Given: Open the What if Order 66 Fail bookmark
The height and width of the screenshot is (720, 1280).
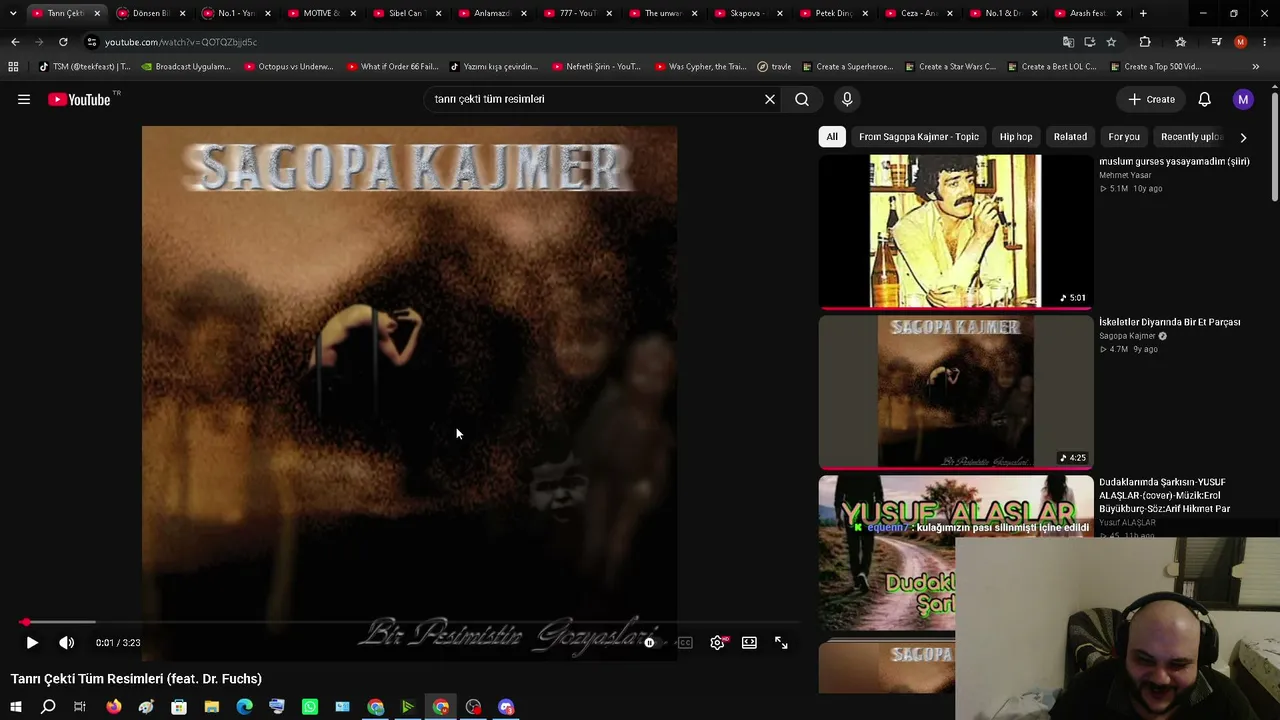Looking at the screenshot, I should [392, 67].
